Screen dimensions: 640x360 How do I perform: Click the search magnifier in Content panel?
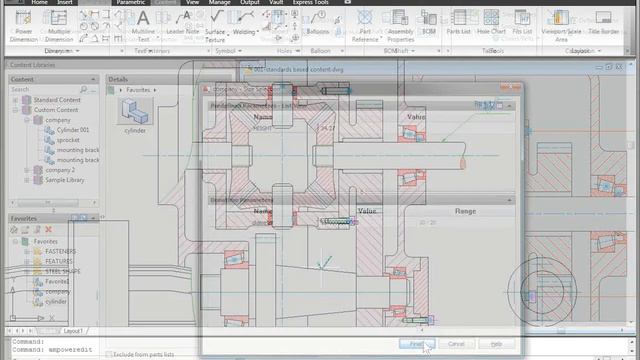(84, 89)
